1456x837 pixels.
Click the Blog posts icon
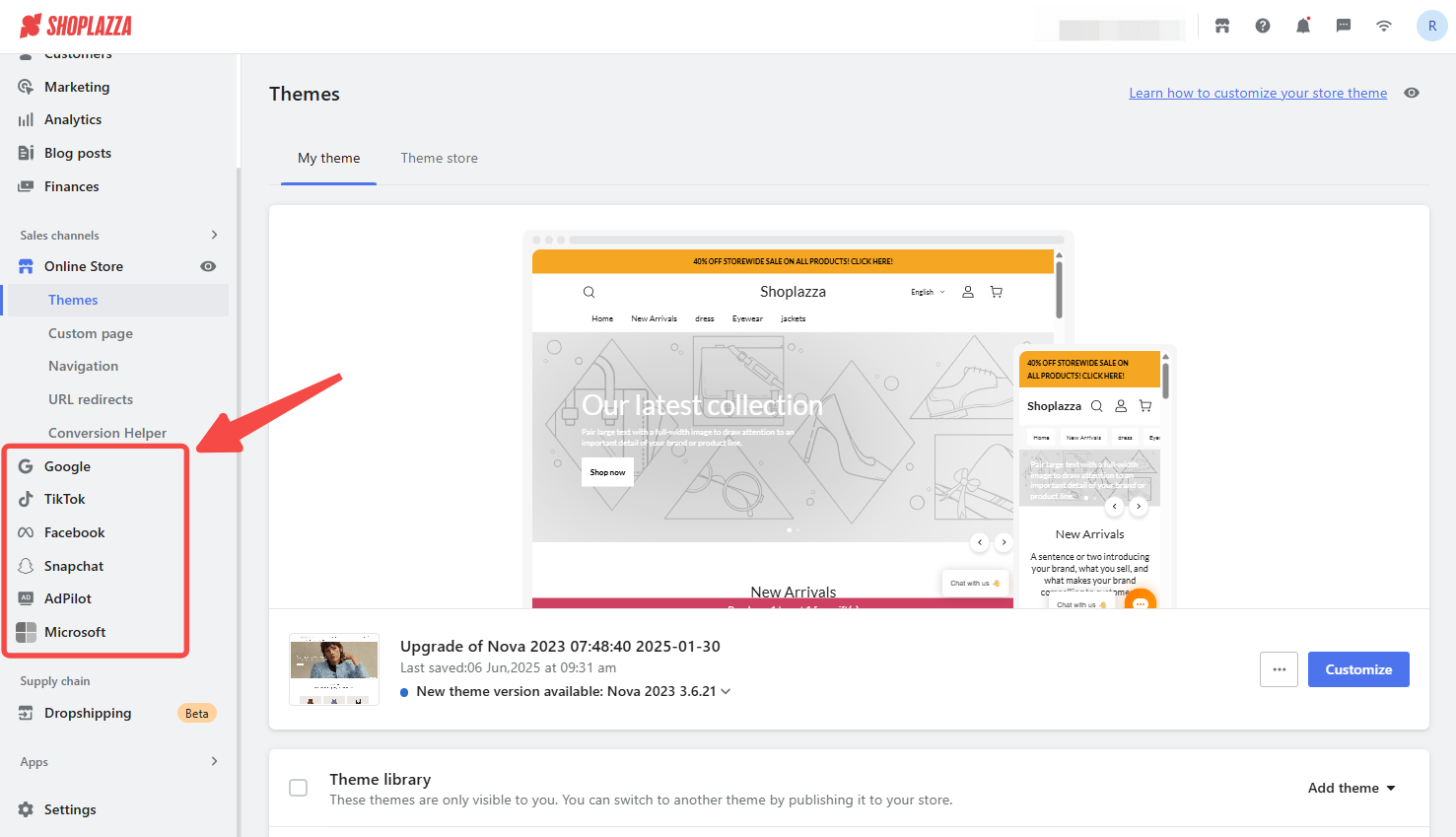(26, 153)
